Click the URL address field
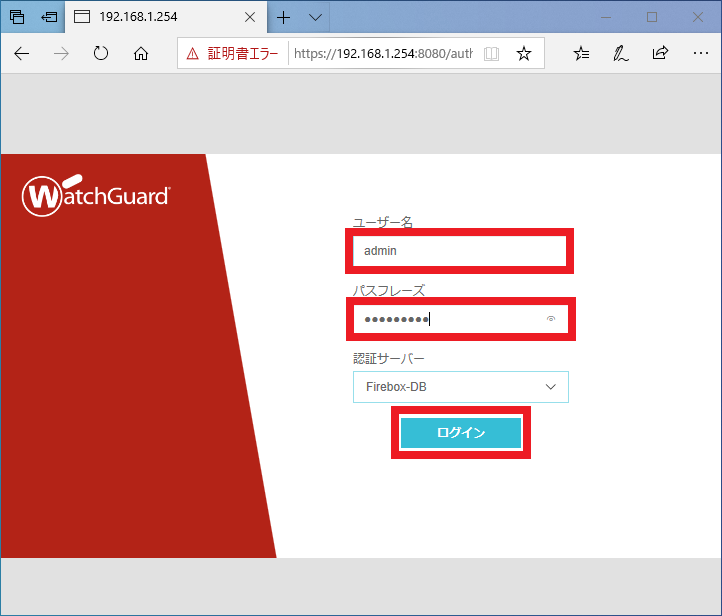The width and height of the screenshot is (722, 616). click(x=383, y=53)
